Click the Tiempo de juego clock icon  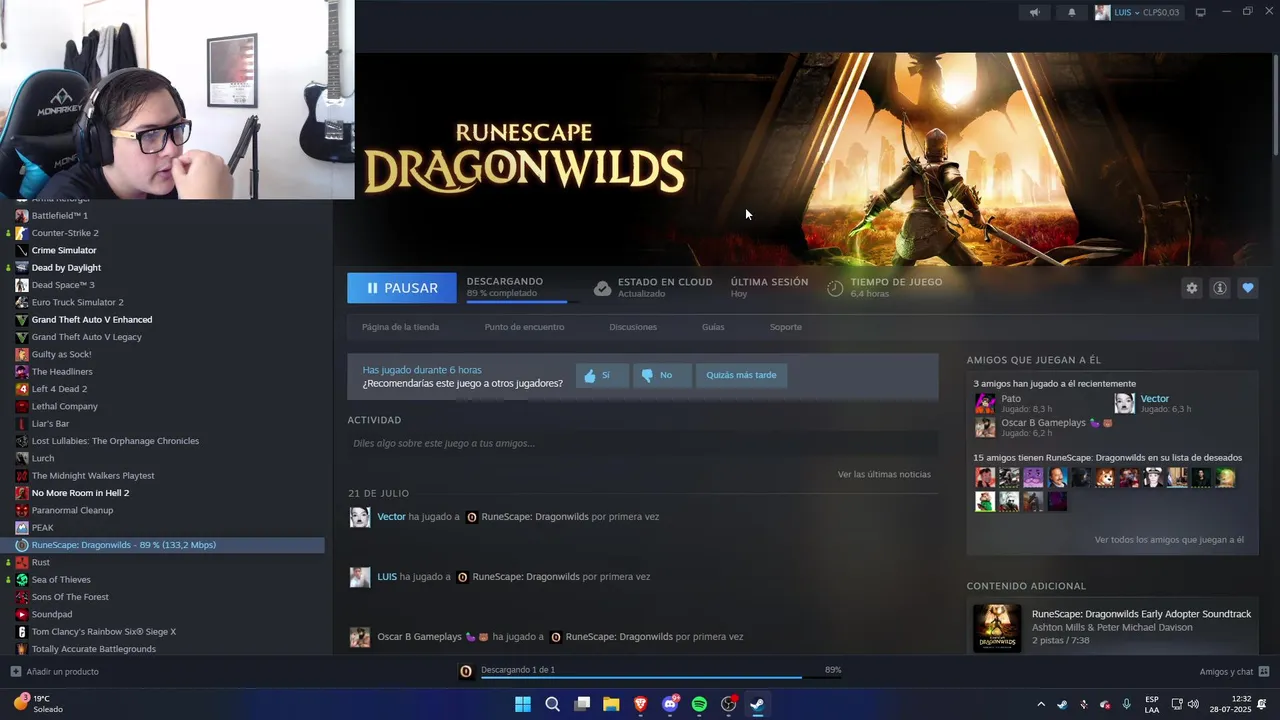[835, 288]
